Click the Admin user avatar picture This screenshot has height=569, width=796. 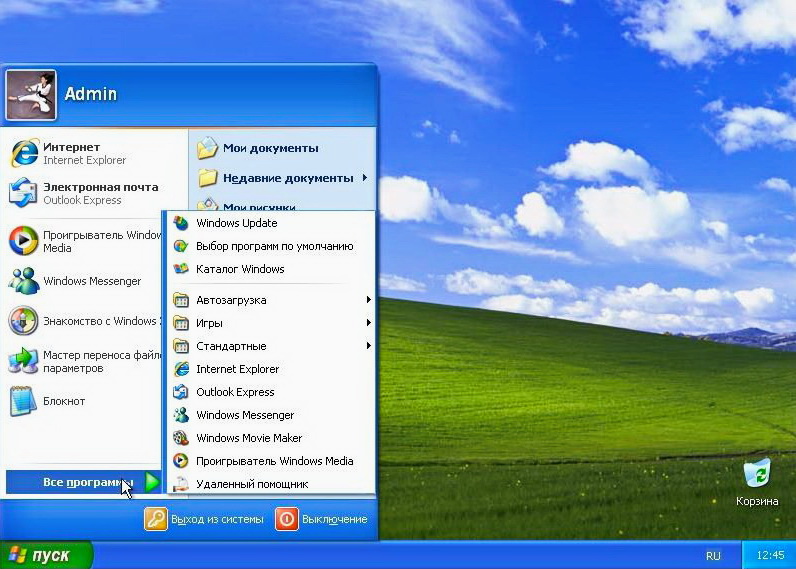click(x=31, y=95)
